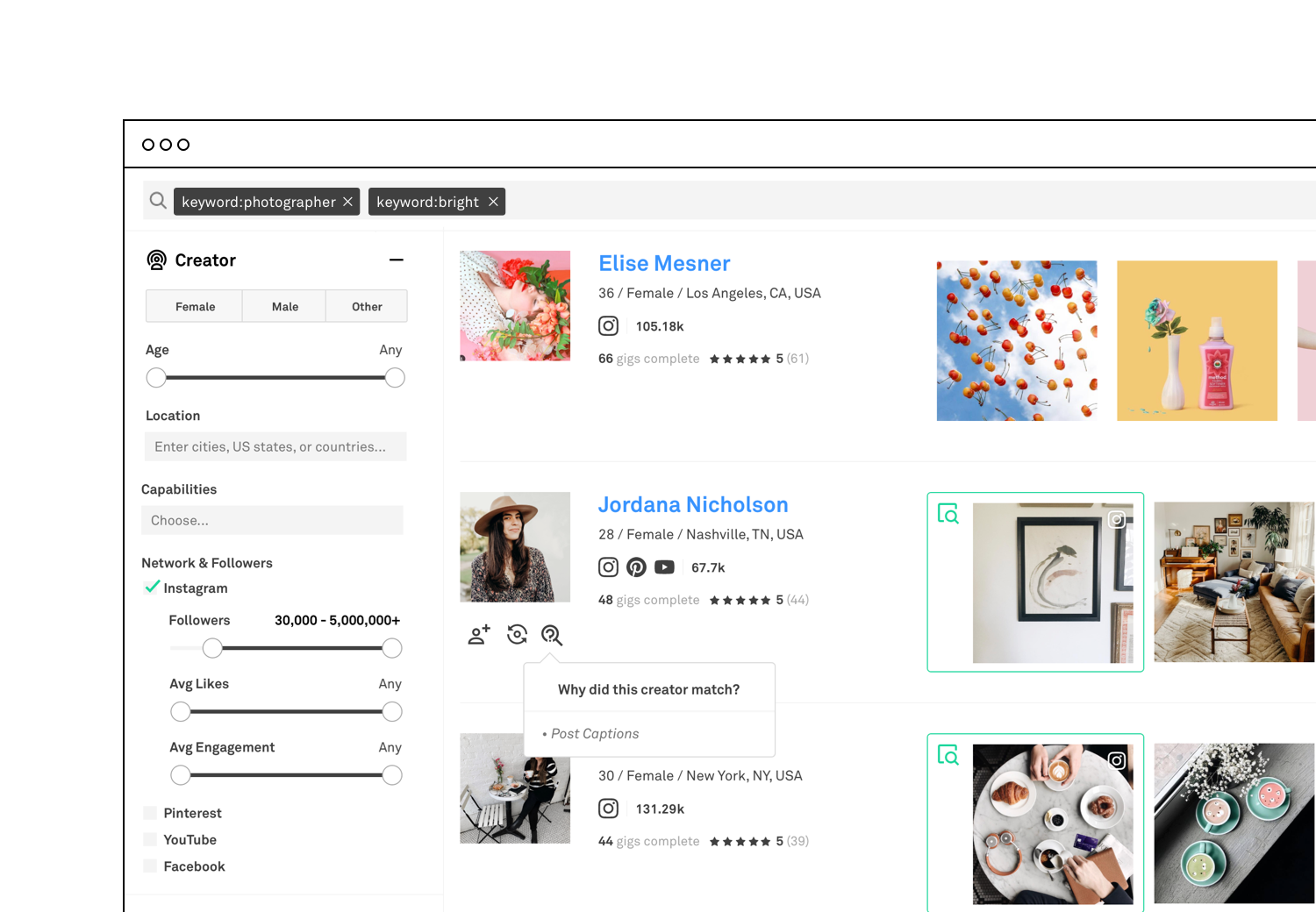Select the Other gender filter
The image size is (1316, 912).
click(x=367, y=306)
